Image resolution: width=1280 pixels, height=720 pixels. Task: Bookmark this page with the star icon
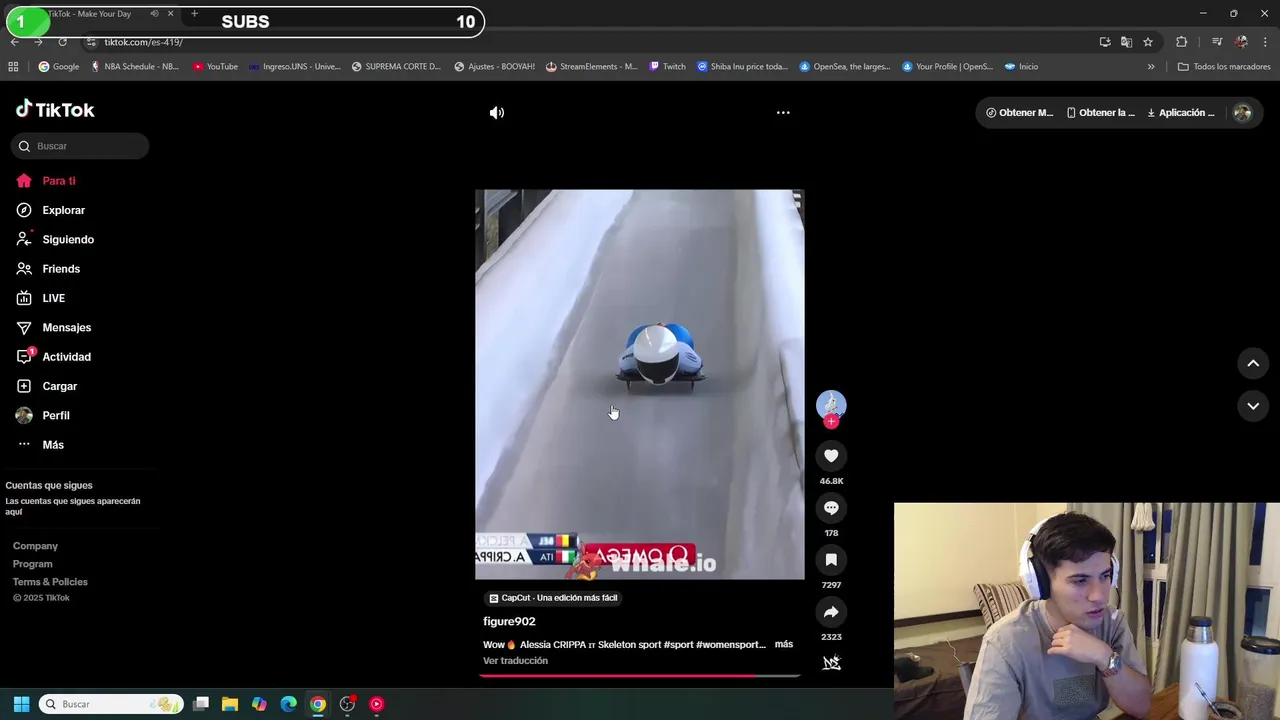tap(1148, 42)
